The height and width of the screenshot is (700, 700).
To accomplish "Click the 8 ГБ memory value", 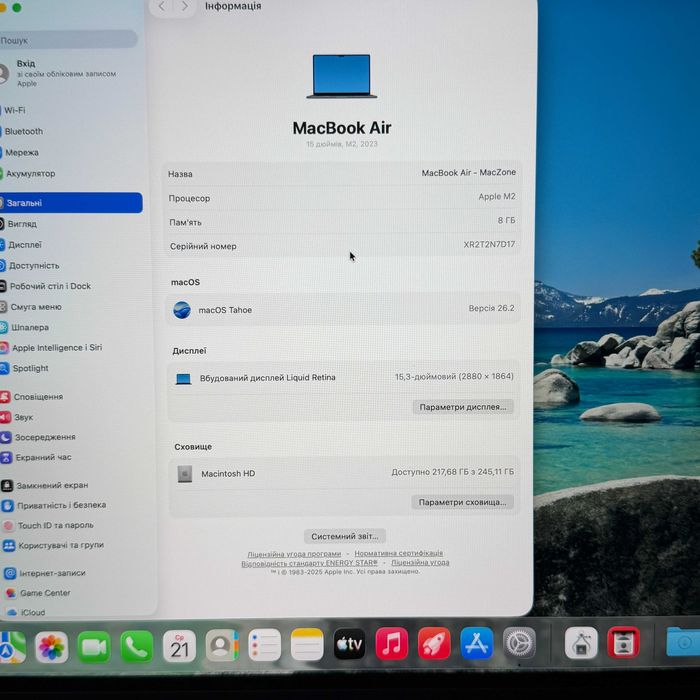I will coord(506,220).
